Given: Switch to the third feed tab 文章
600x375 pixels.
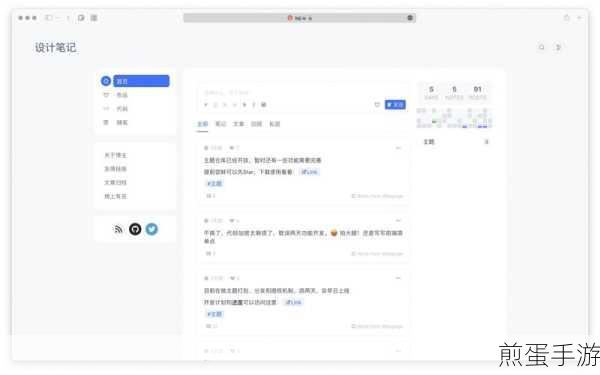Looking at the screenshot, I should point(239,124).
